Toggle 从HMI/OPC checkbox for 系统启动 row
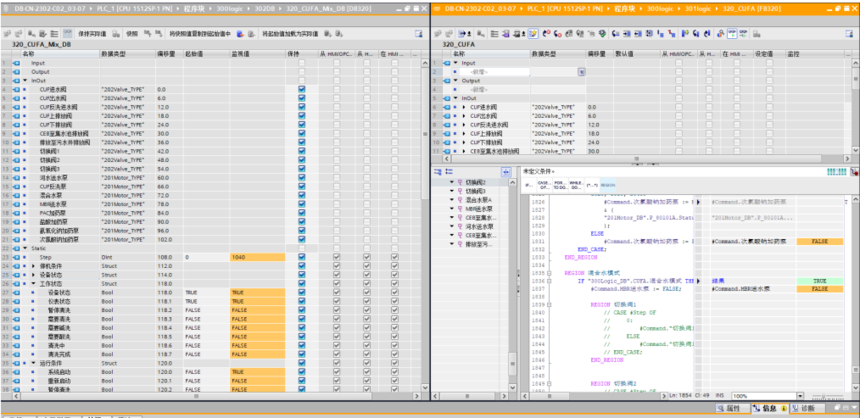 pos(337,372)
